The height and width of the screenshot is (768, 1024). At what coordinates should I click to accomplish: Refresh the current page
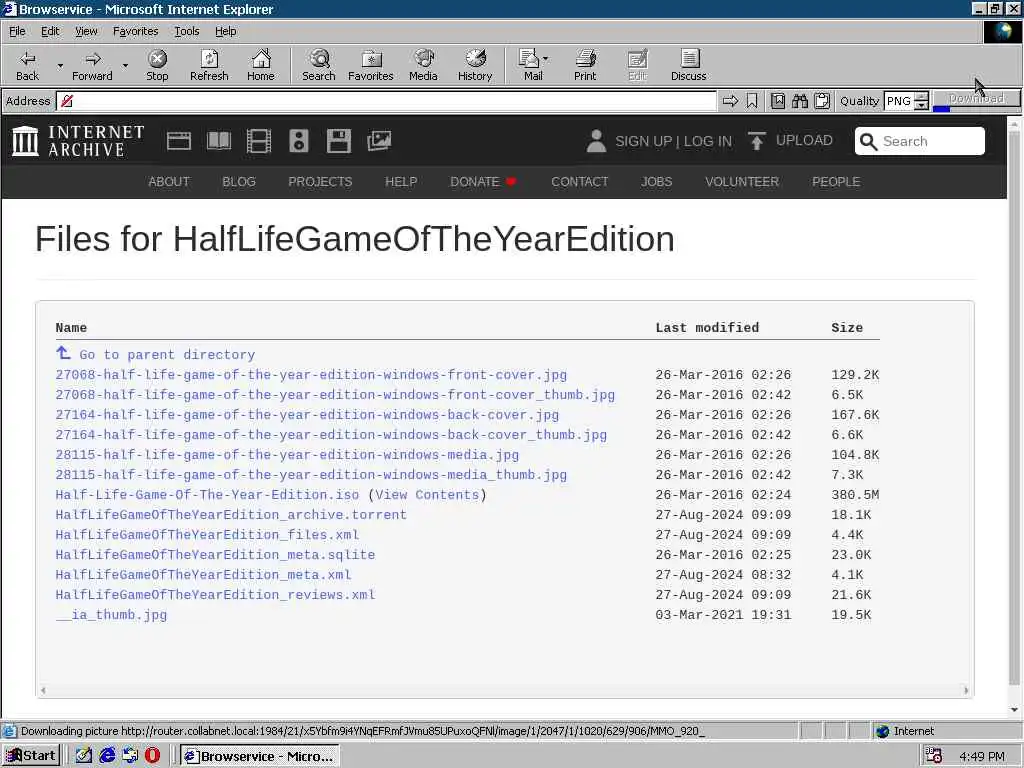209,65
